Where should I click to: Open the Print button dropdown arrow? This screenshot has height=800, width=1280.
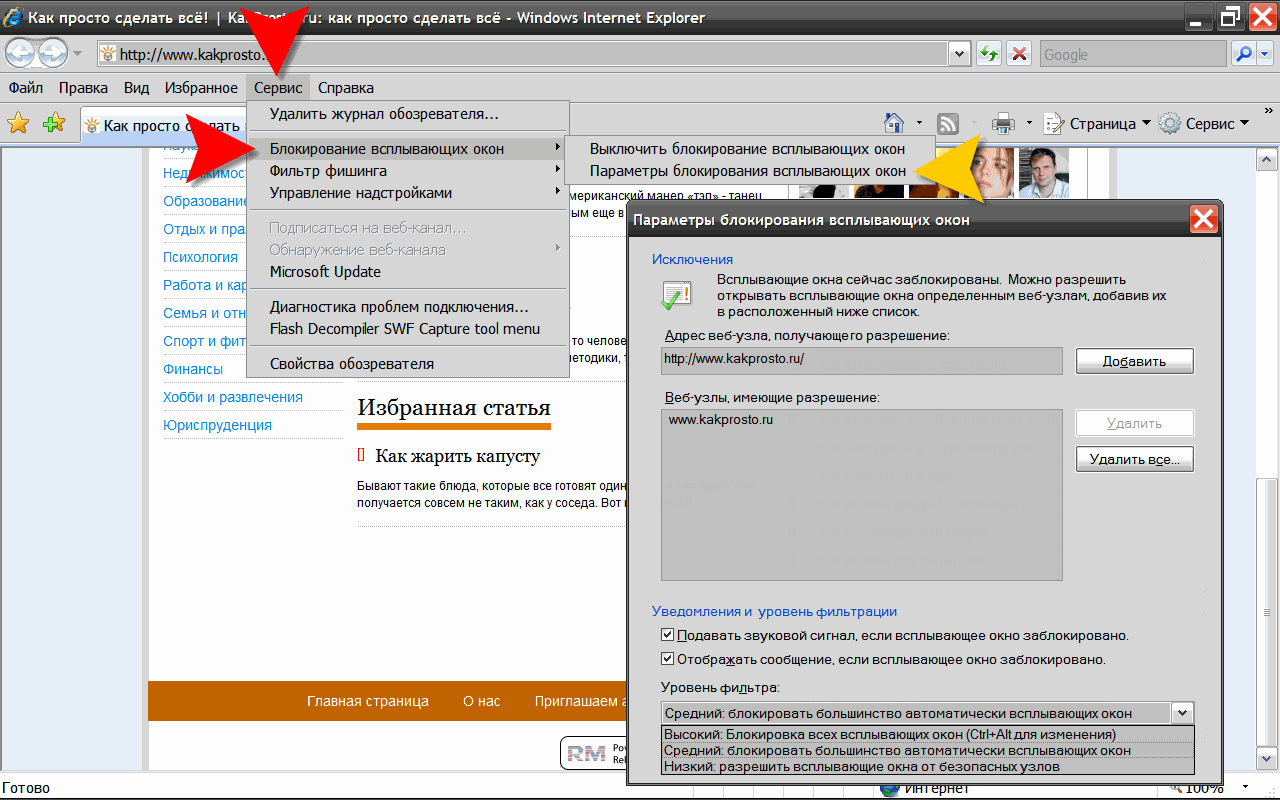click(x=1028, y=123)
